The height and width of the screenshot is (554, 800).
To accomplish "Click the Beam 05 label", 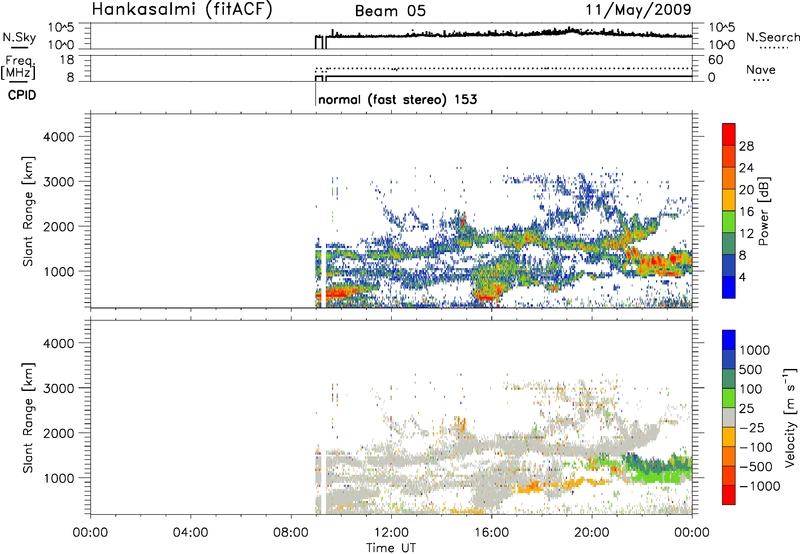I will pyautogui.click(x=390, y=11).
